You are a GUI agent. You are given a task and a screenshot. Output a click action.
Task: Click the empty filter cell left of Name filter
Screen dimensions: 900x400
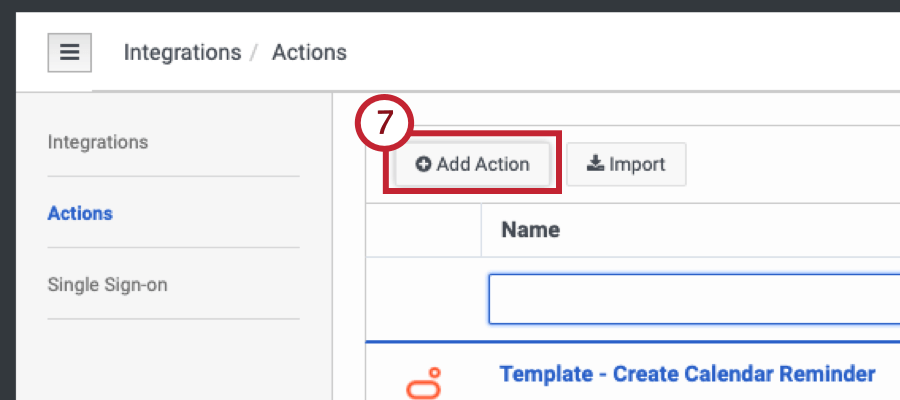(424, 299)
